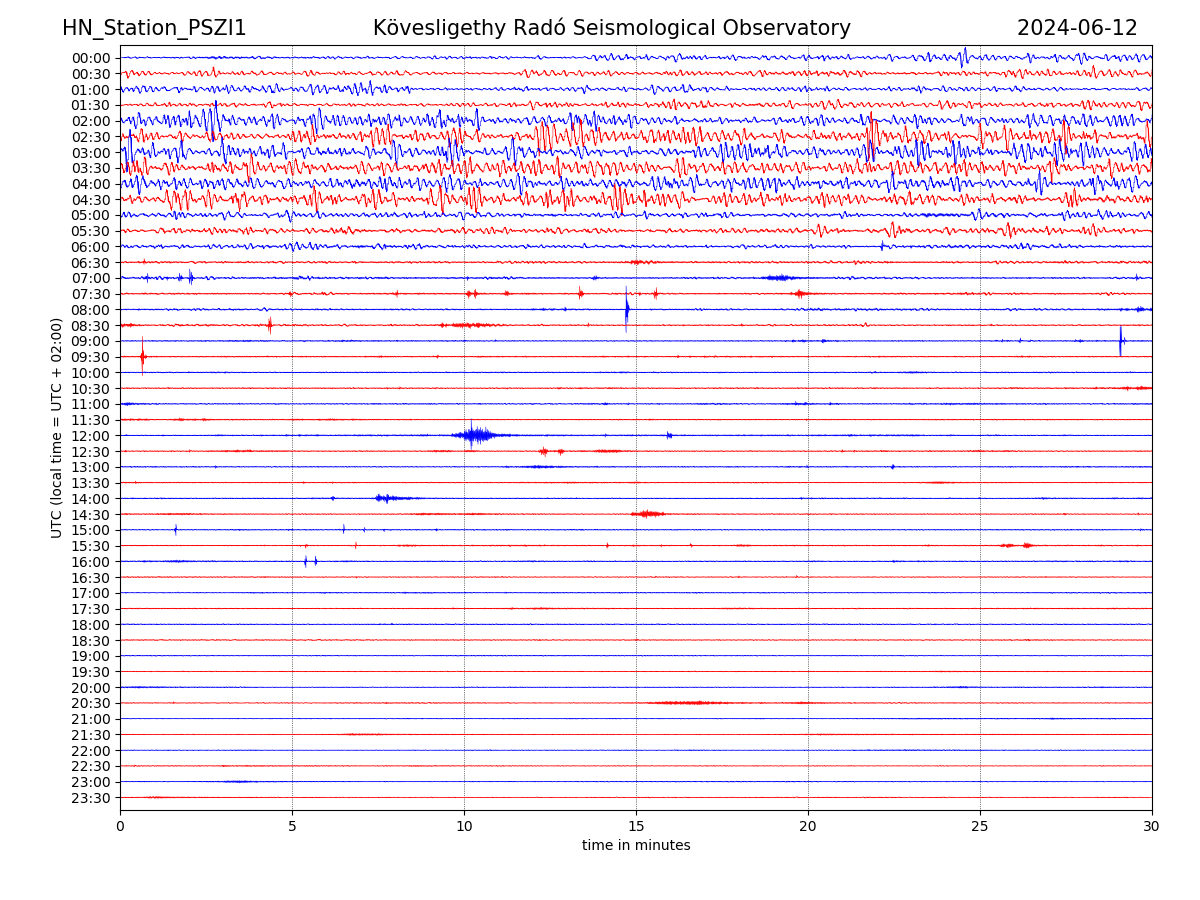Click the red spike at start of 09:30 trace
The width and height of the screenshot is (1200, 900).
click(143, 356)
